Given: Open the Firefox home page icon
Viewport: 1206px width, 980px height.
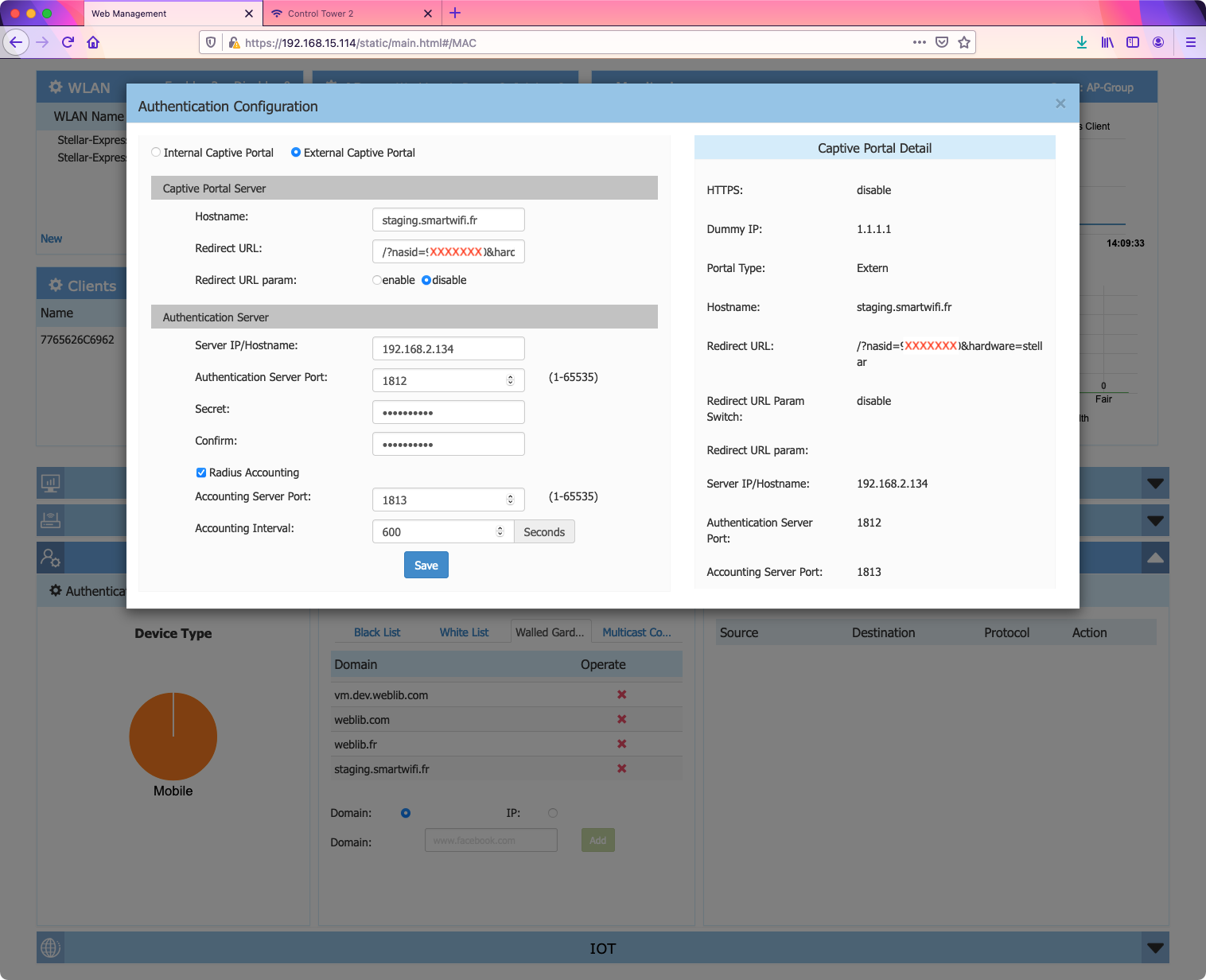Looking at the screenshot, I should [93, 42].
